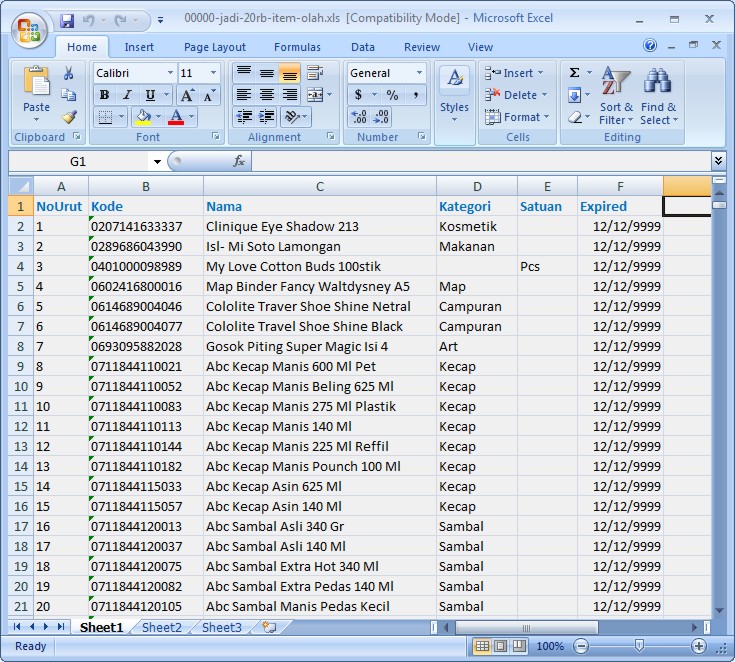
Task: Click the Increase Decimal icon
Action: point(359,117)
